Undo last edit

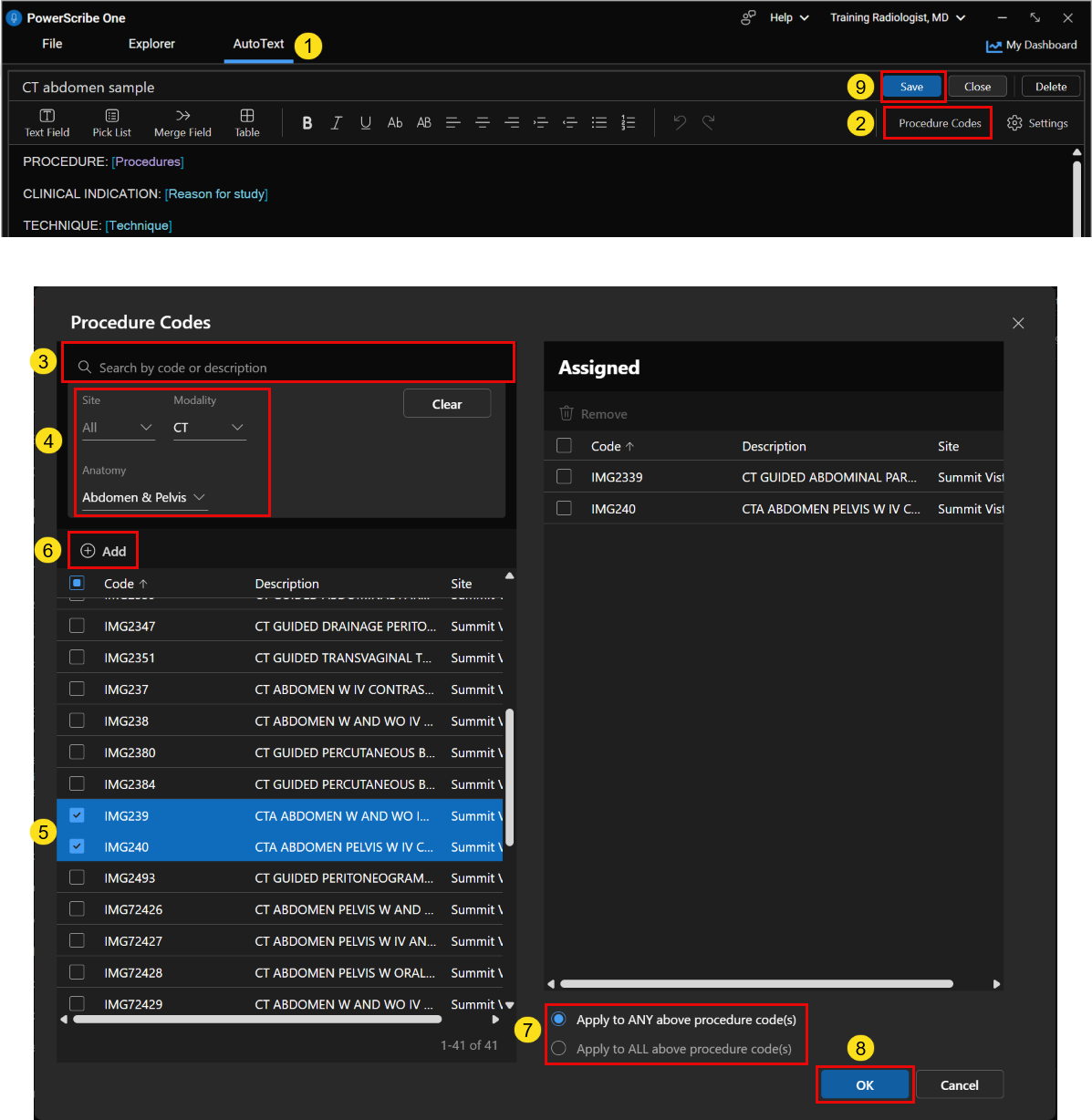pos(680,123)
